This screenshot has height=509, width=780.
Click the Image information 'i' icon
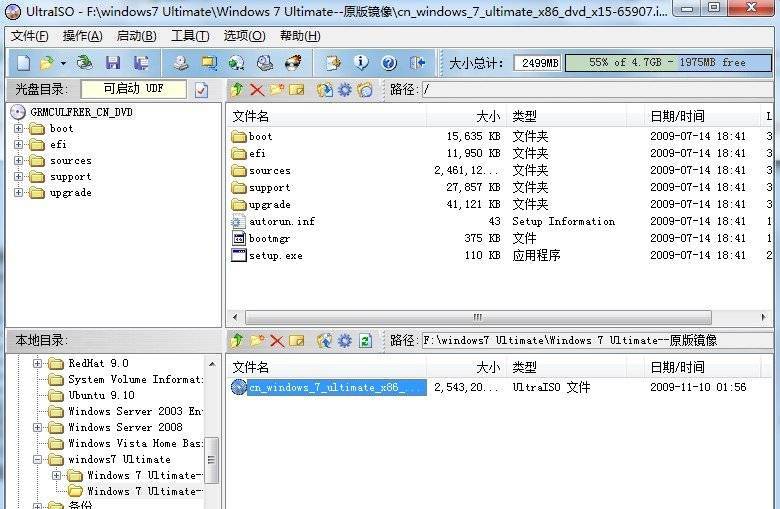pos(361,63)
